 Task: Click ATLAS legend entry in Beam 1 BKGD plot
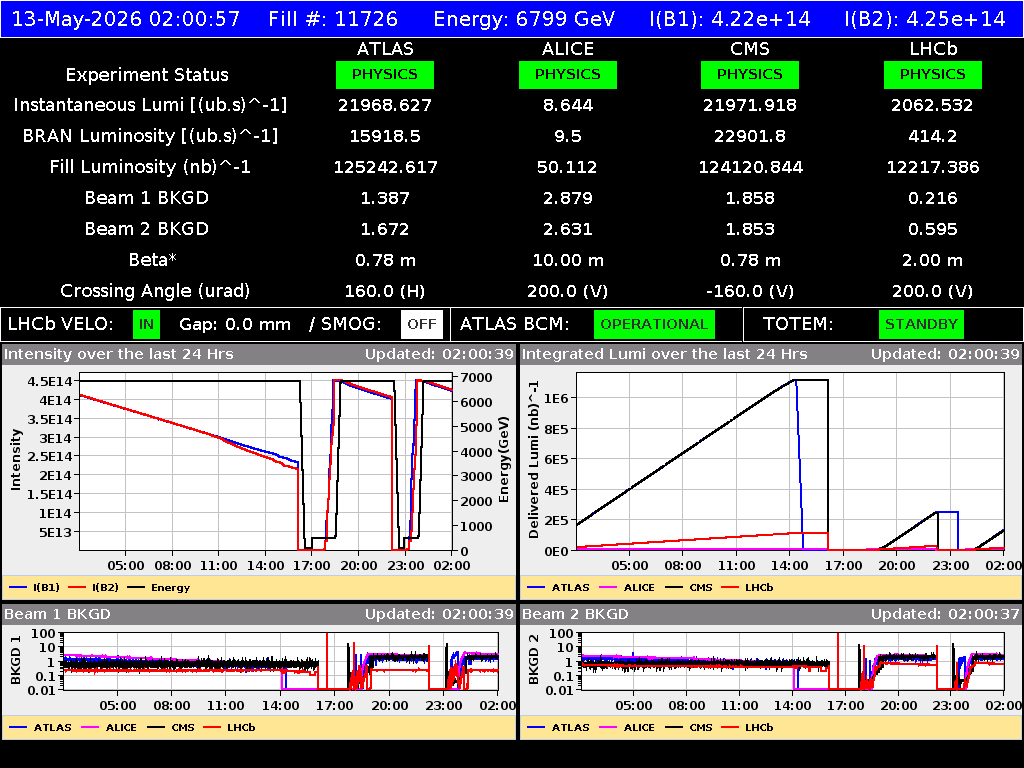pyautogui.click(x=40, y=727)
